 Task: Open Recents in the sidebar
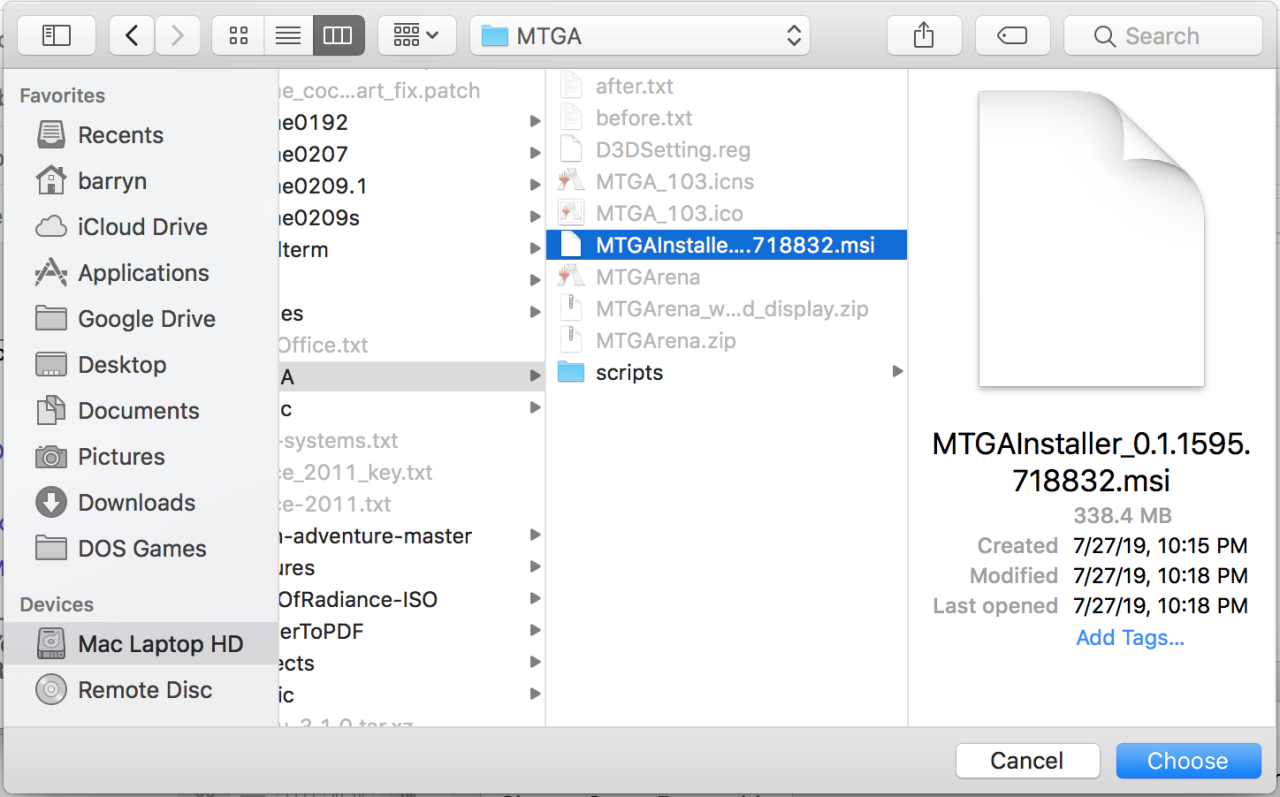tap(140, 135)
